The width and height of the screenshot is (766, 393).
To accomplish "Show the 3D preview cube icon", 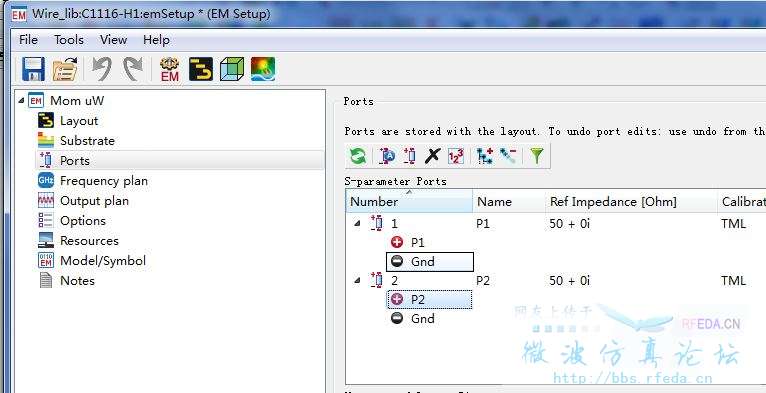I will click(232, 69).
